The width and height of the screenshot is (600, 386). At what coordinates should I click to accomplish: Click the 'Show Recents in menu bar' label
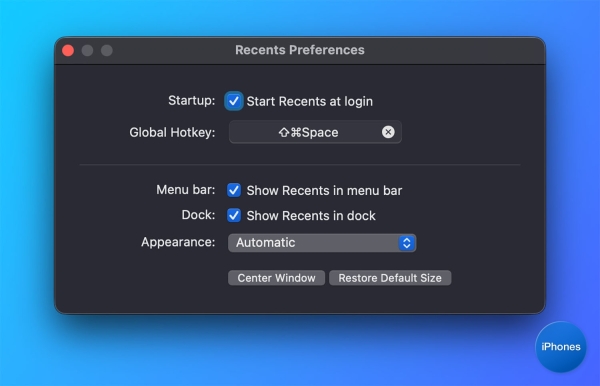tap(324, 191)
